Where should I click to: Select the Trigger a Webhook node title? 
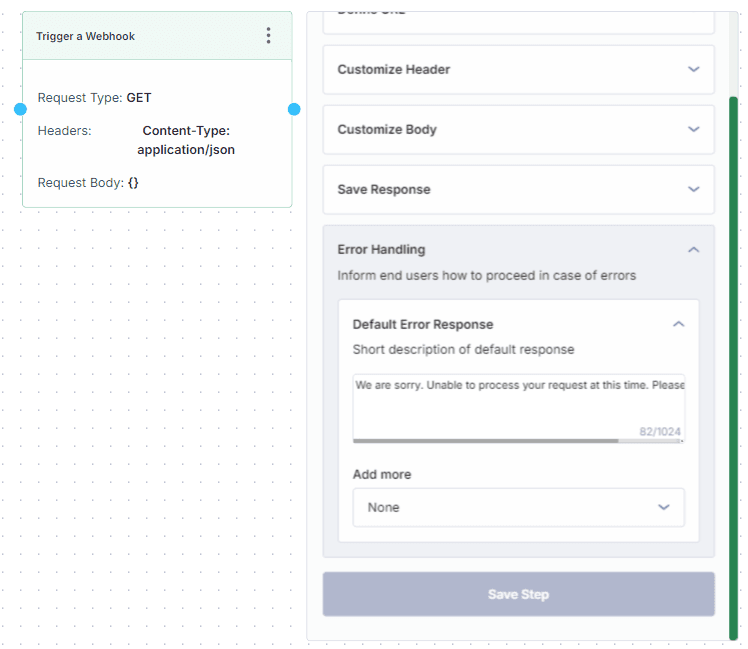click(85, 36)
